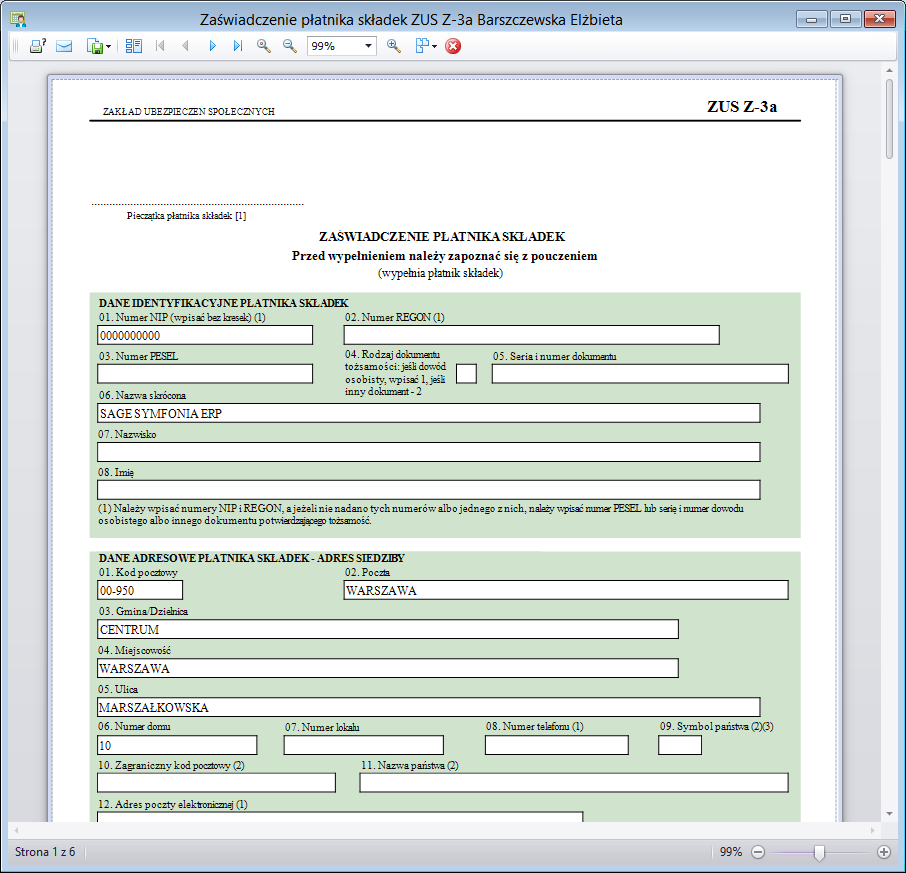Toggle the document structure panel icon
Screen dimensions: 906x873
[134, 46]
